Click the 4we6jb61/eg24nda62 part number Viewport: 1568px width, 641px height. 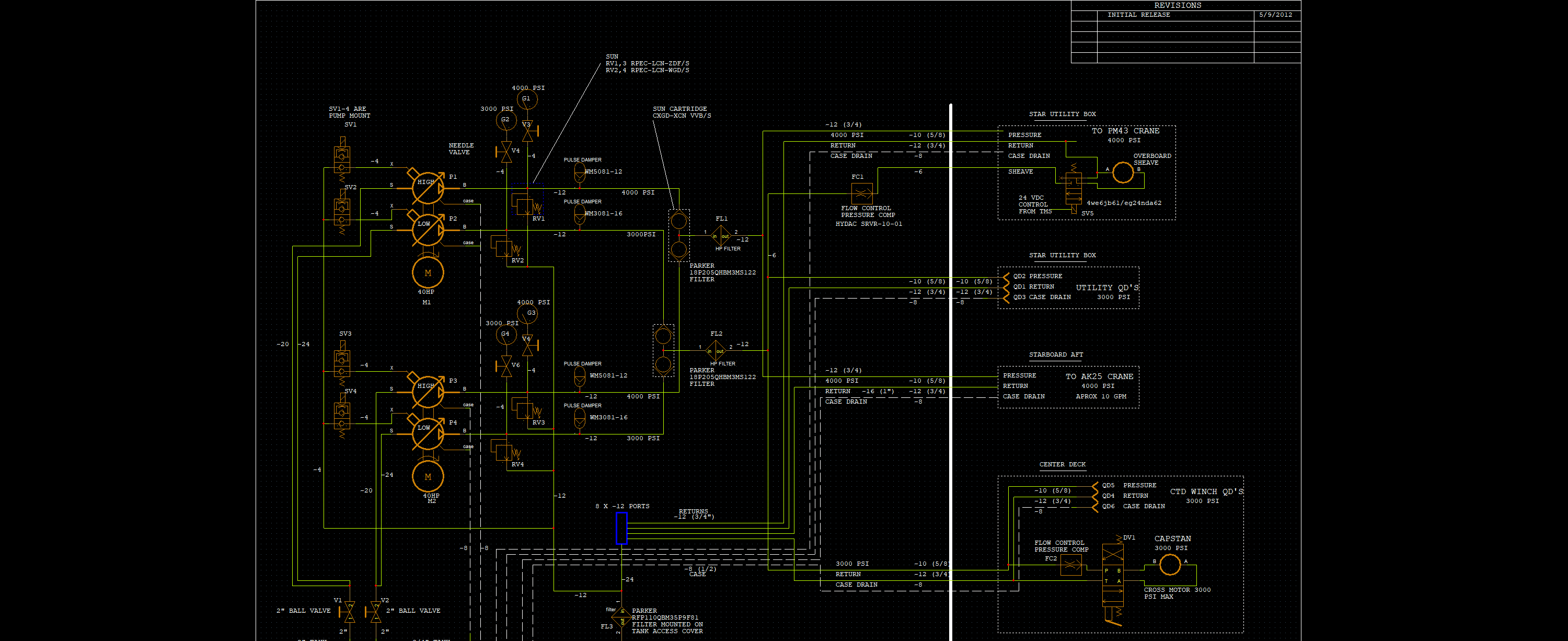1124,203
